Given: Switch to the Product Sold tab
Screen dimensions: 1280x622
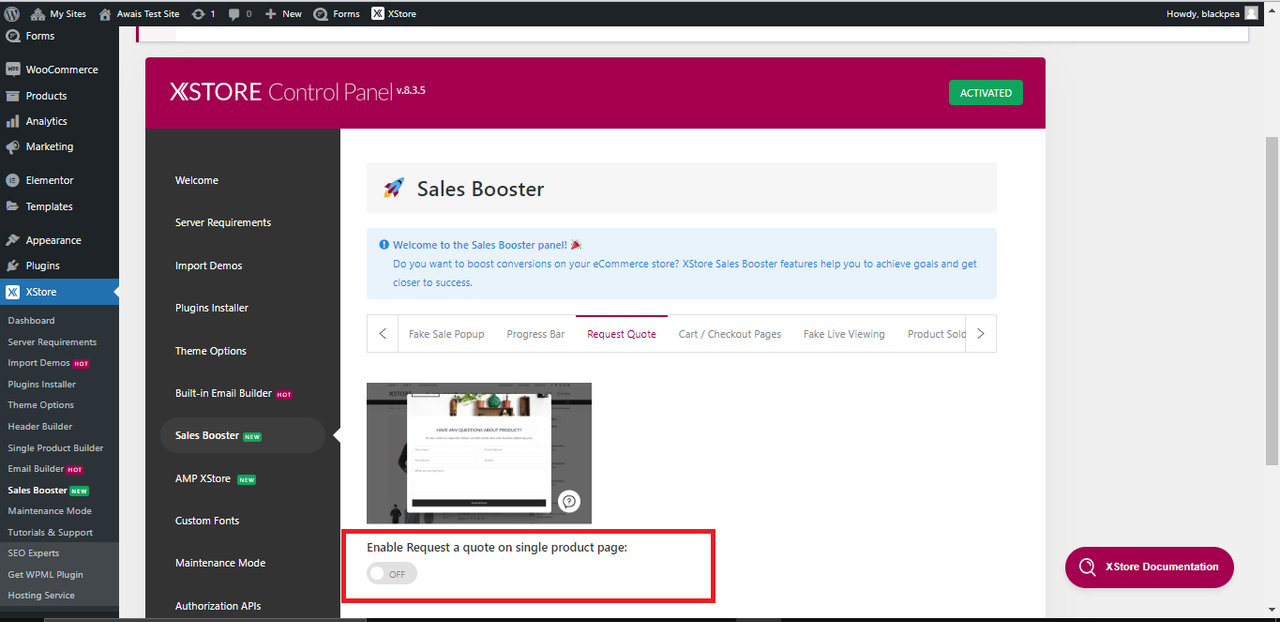Looking at the screenshot, I should pos(936,334).
